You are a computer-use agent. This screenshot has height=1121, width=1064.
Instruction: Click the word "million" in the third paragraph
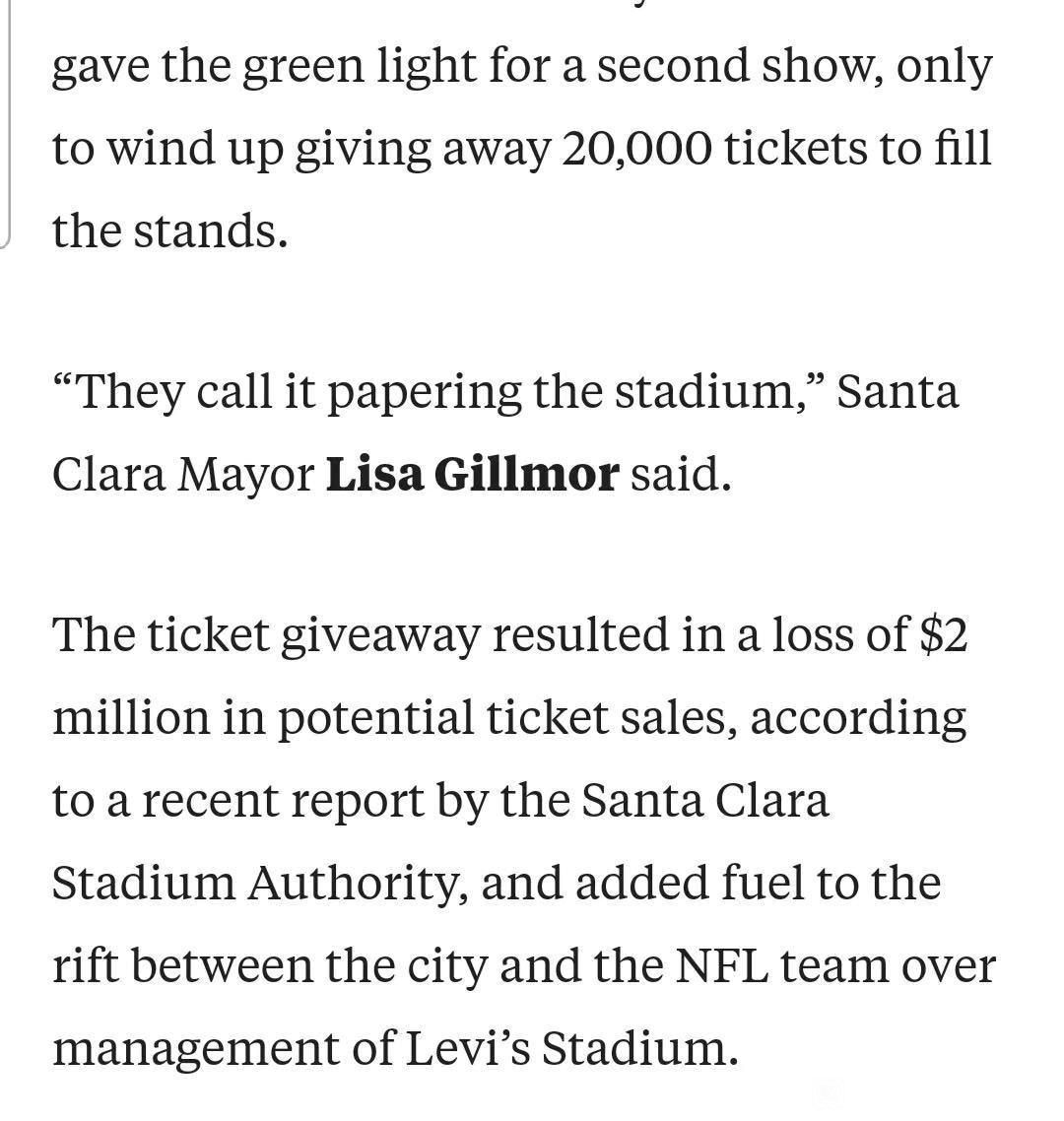click(x=132, y=717)
